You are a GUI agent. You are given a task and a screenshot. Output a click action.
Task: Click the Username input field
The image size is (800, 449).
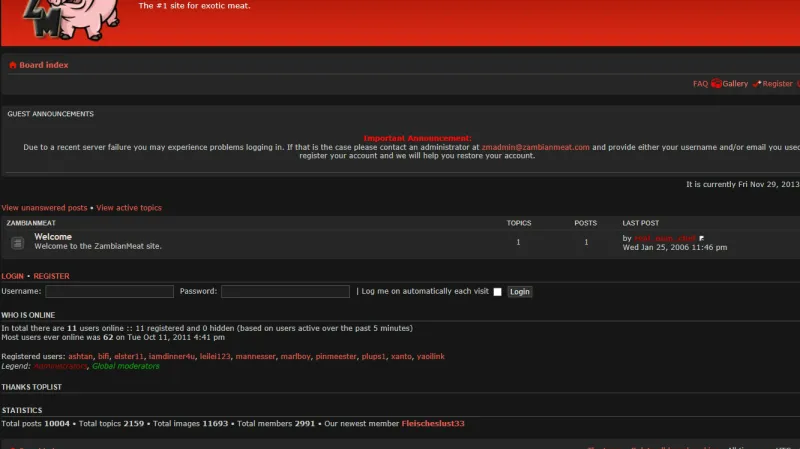[x=109, y=292]
